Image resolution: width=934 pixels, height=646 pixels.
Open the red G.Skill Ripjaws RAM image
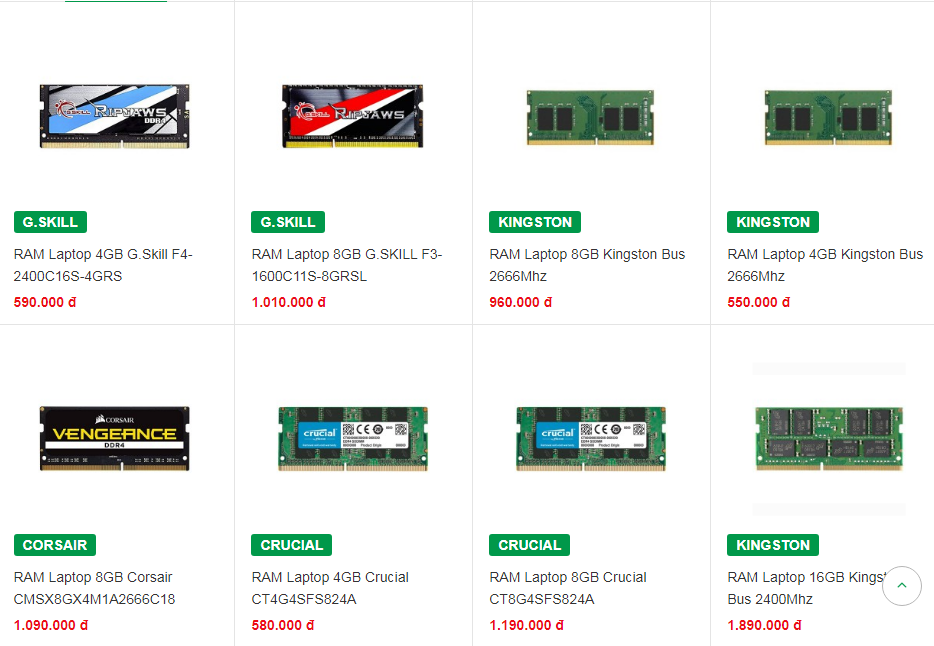[x=353, y=116]
